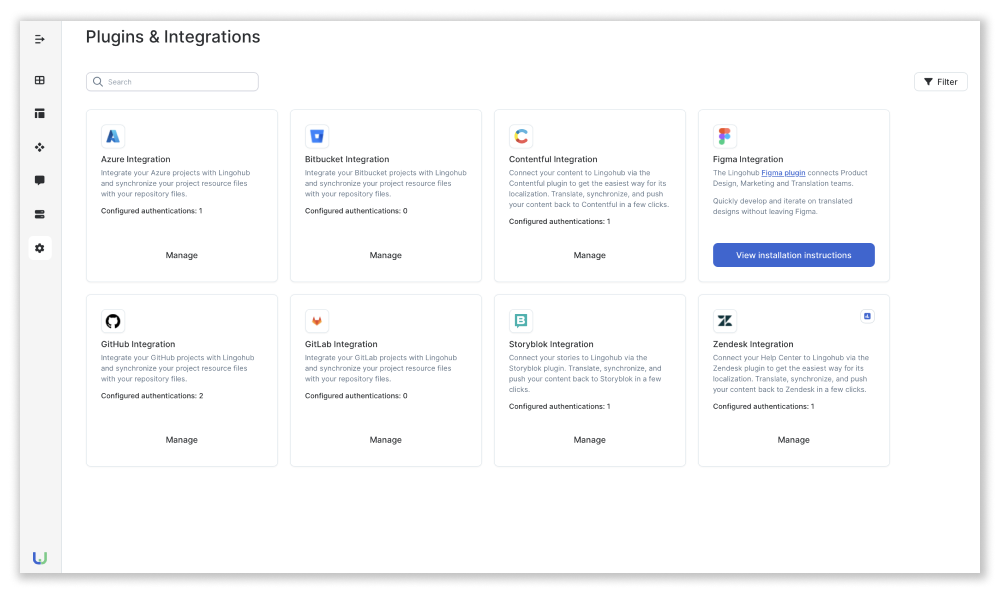Manage the GitLab Integration
This screenshot has height=594, width=1000.
pos(386,440)
